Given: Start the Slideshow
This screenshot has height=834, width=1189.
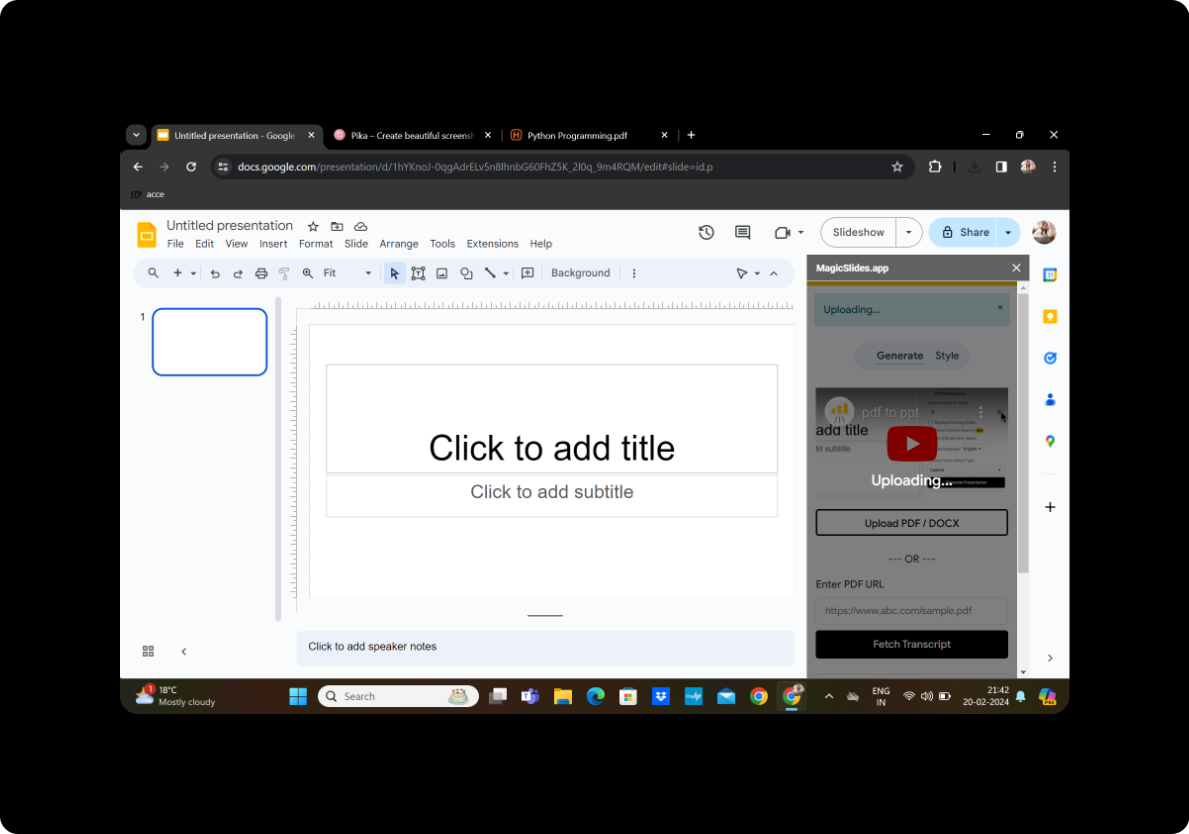Looking at the screenshot, I should (x=858, y=233).
